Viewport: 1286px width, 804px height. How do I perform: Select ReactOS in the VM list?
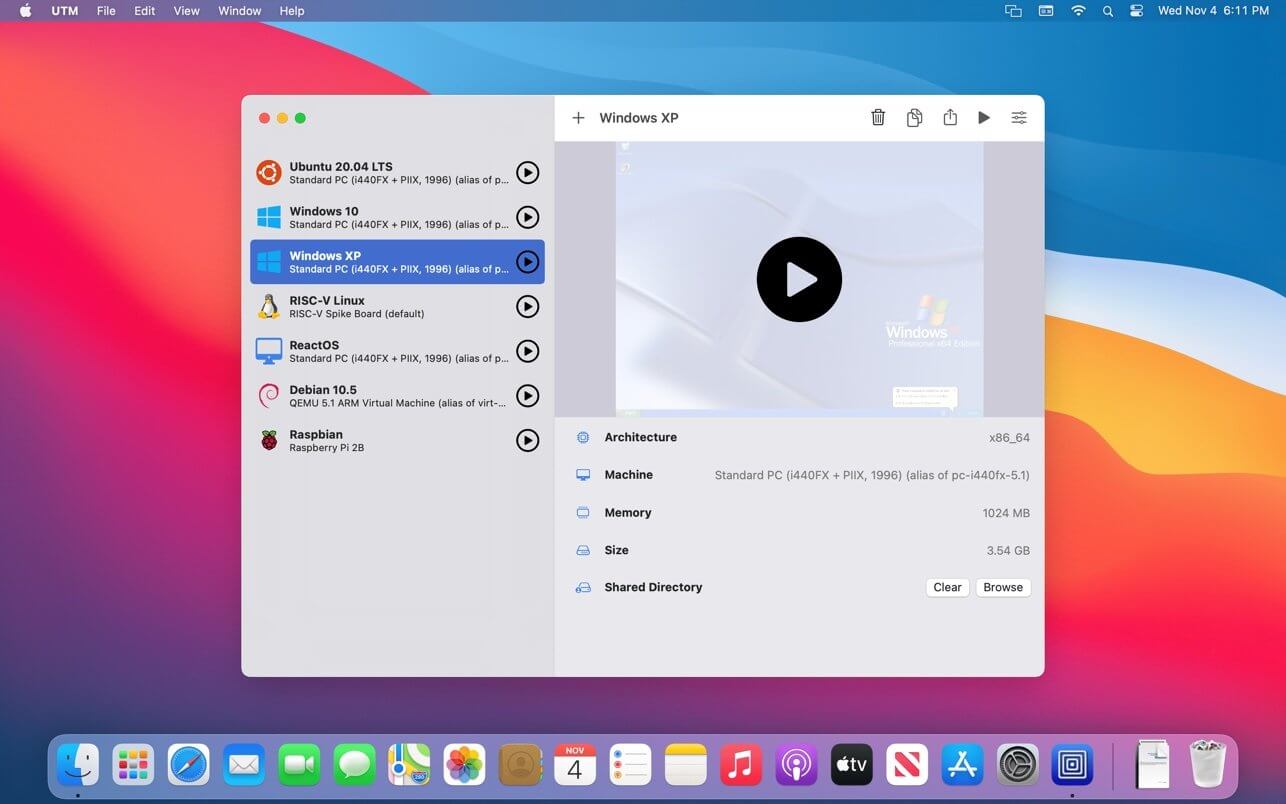click(397, 351)
